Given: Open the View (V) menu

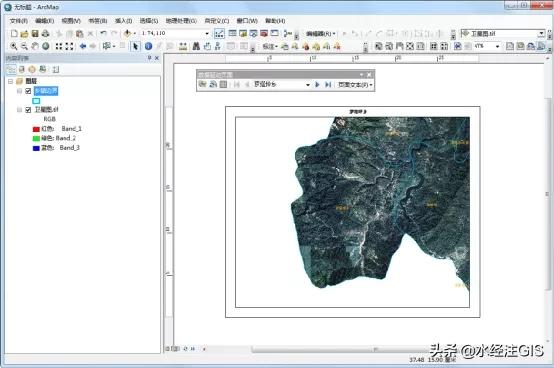Looking at the screenshot, I should [71, 21].
